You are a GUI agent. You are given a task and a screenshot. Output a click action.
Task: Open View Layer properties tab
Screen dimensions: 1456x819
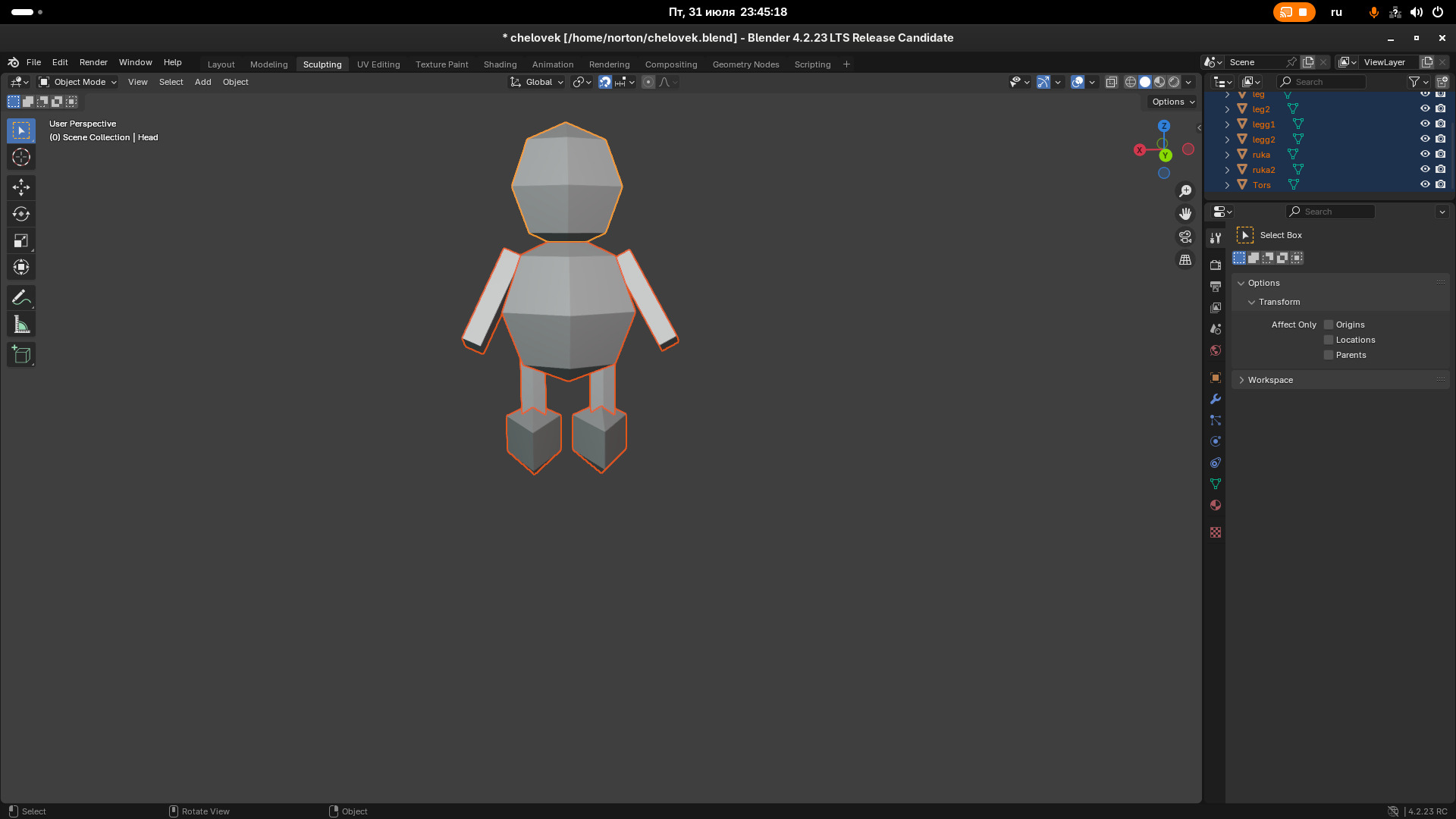[1216, 307]
